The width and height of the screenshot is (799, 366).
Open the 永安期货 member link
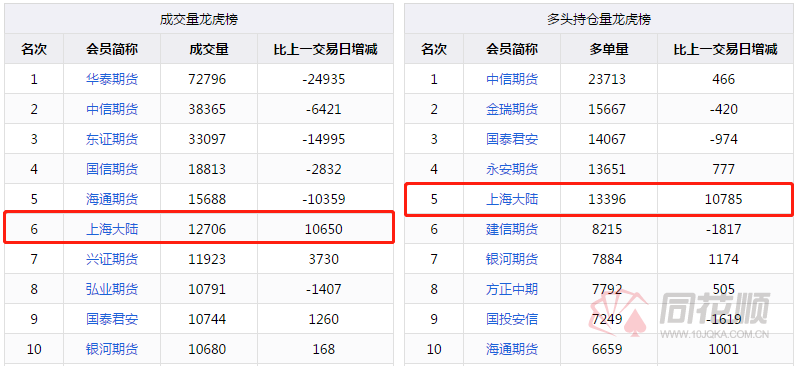(512, 169)
